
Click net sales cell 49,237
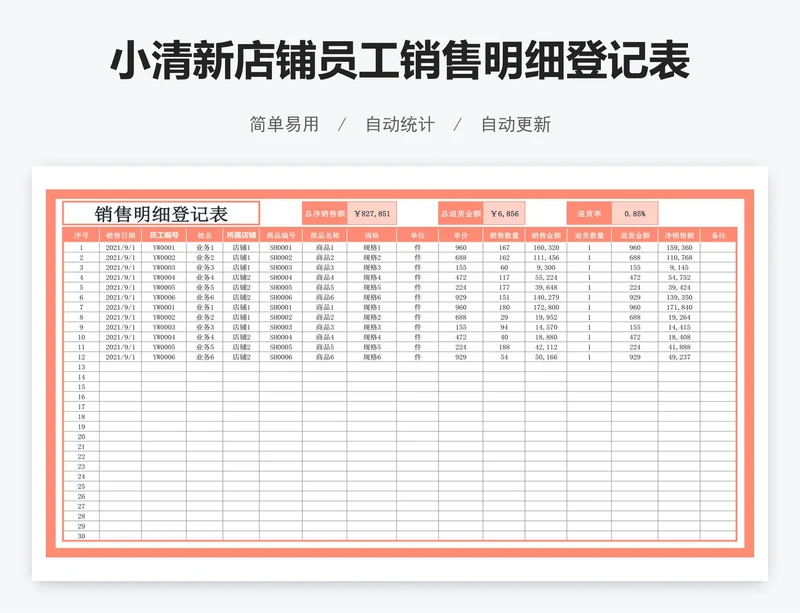(x=679, y=357)
